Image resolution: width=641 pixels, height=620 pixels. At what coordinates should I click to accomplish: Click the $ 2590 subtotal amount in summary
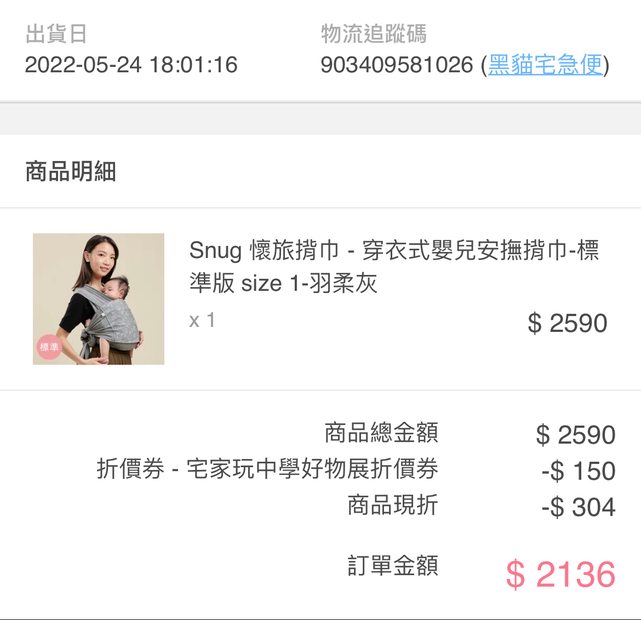(575, 435)
